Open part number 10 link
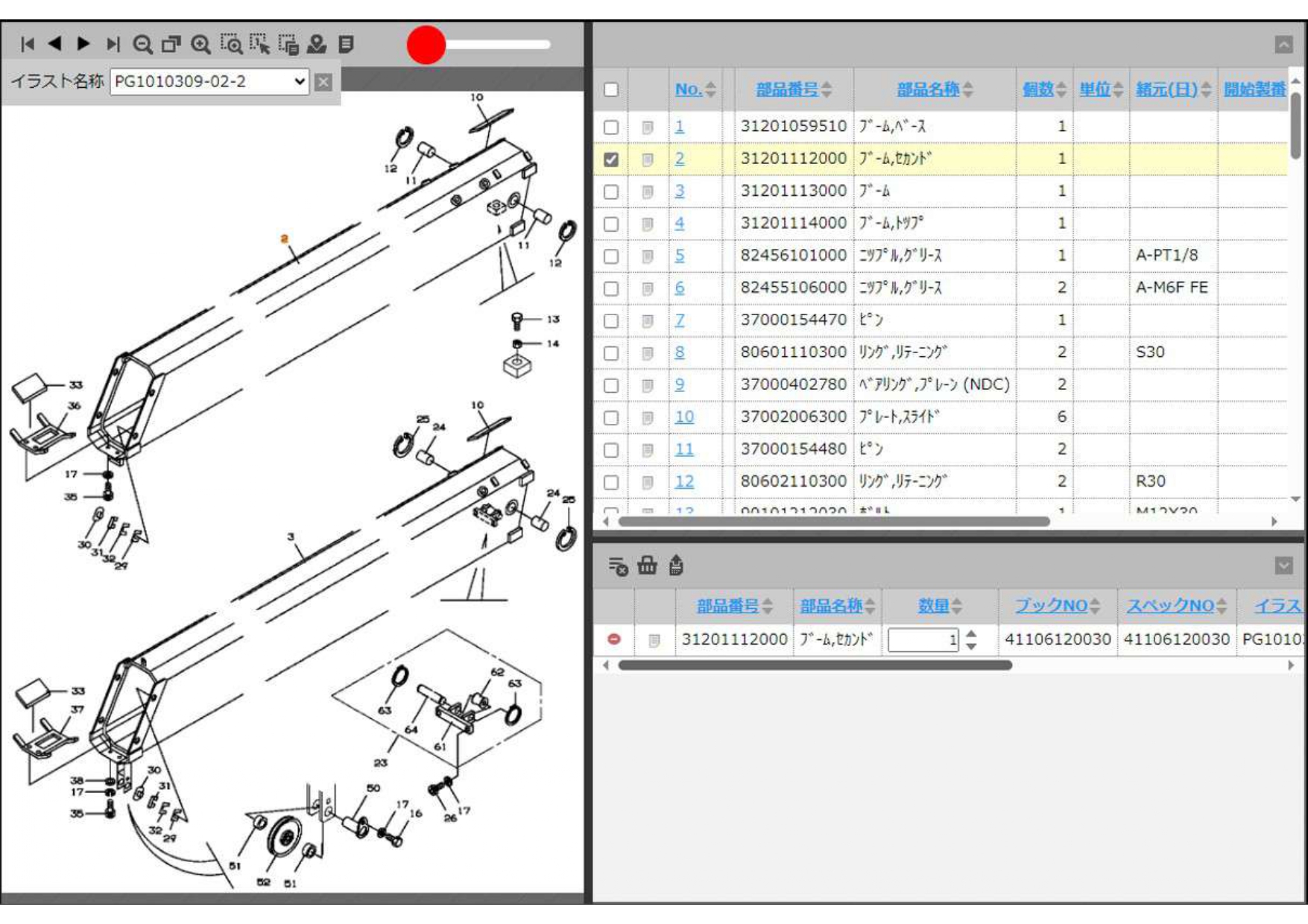 [684, 417]
